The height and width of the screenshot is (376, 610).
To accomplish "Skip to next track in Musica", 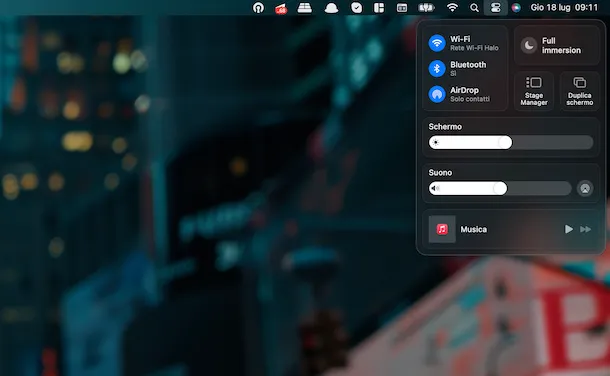I will [x=585, y=229].
